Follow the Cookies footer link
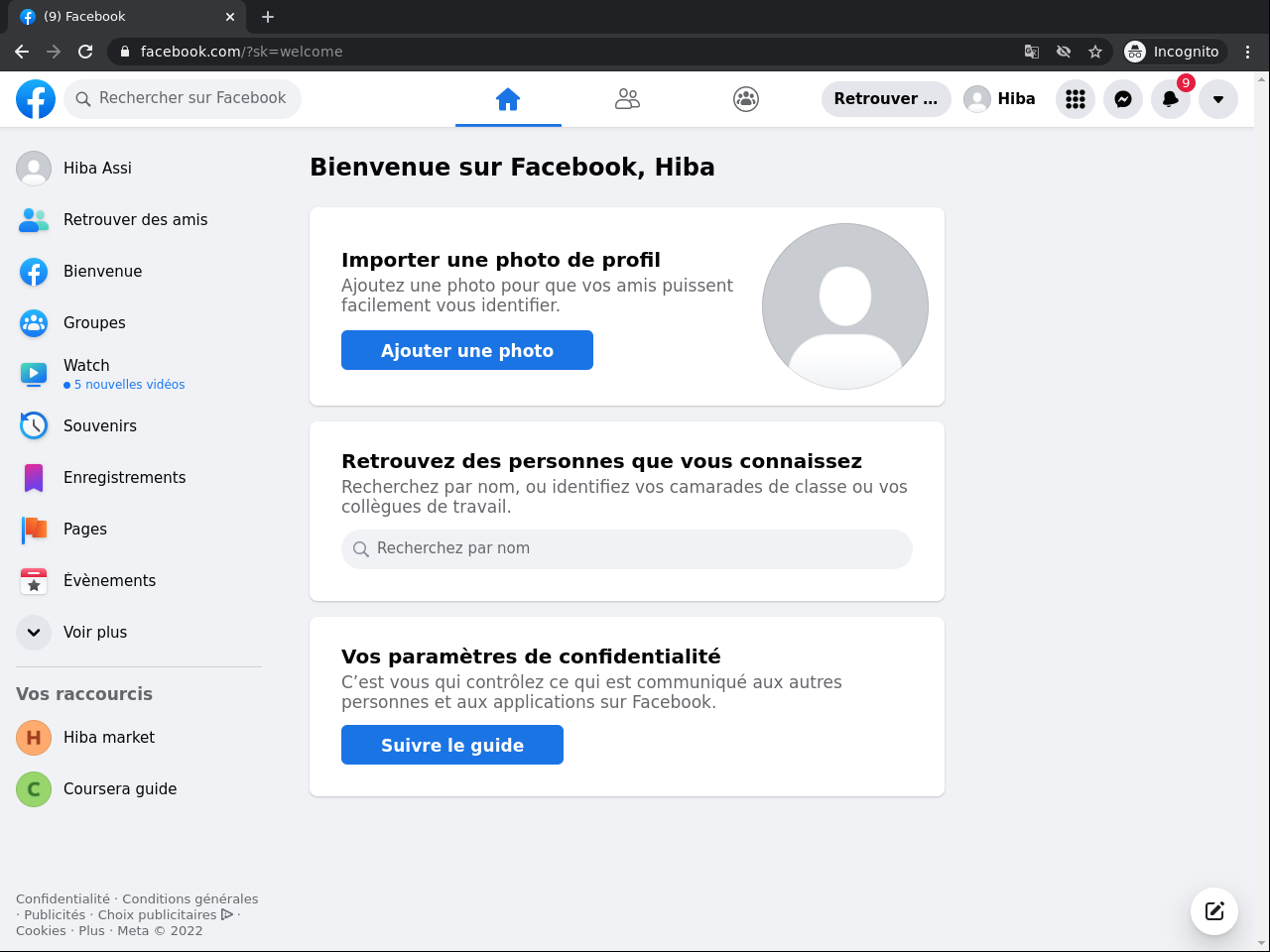The height and width of the screenshot is (952, 1270). pyautogui.click(x=41, y=931)
